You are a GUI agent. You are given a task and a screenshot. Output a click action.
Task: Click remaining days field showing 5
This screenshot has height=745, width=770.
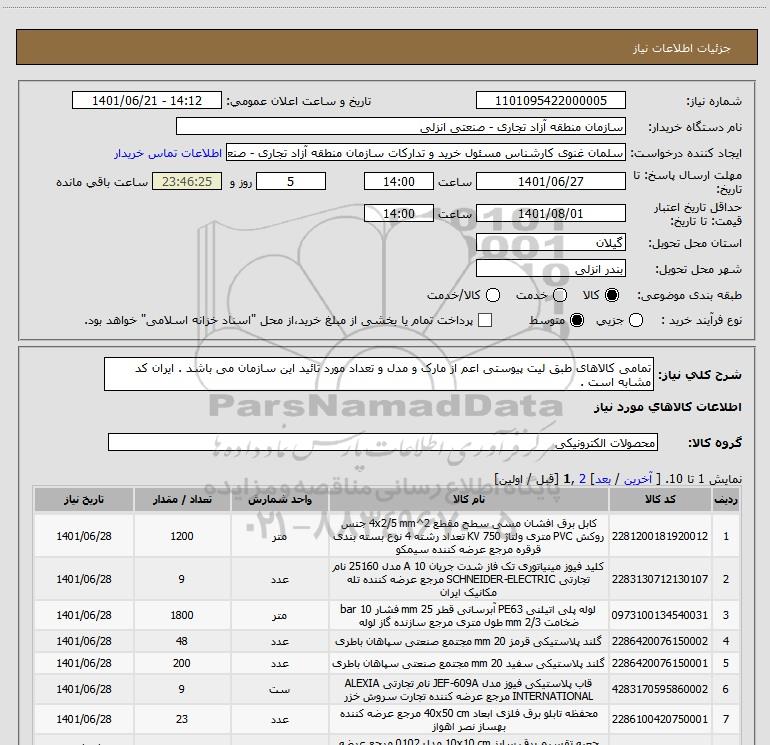[291, 181]
